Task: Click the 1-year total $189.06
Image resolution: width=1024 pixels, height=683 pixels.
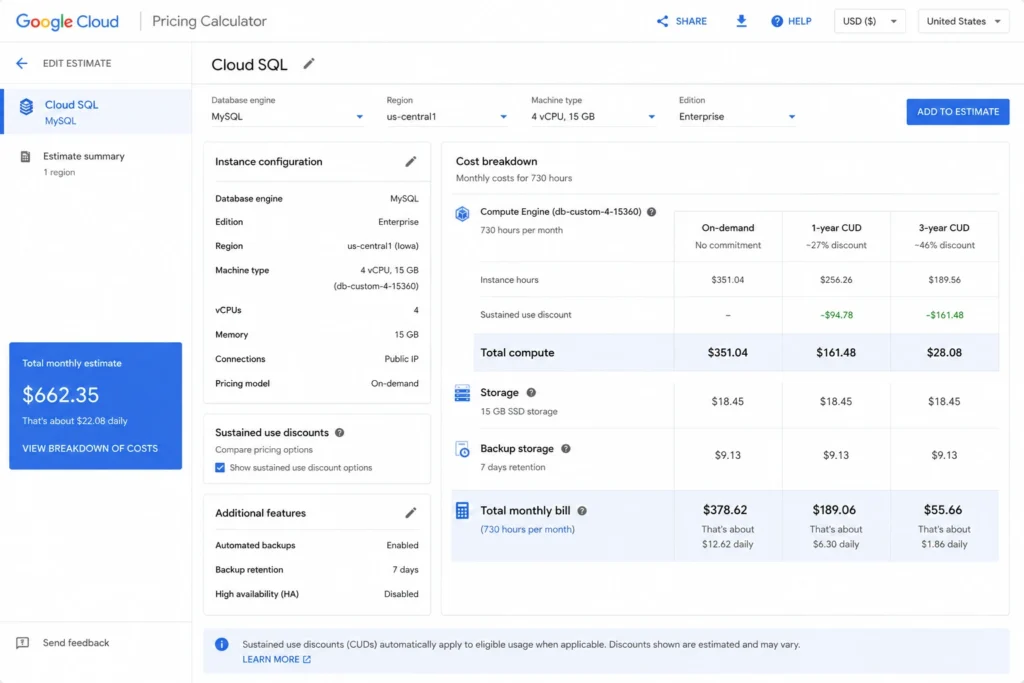Action: coord(834,510)
